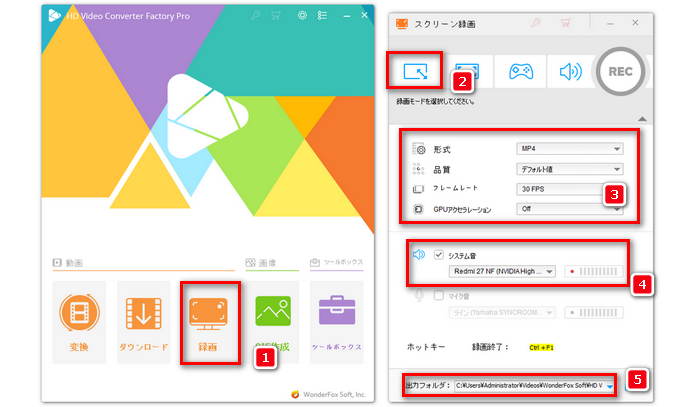The height and width of the screenshot is (407, 700).
Task: Open settings gear in HD Video Converter
Action: tap(302, 16)
